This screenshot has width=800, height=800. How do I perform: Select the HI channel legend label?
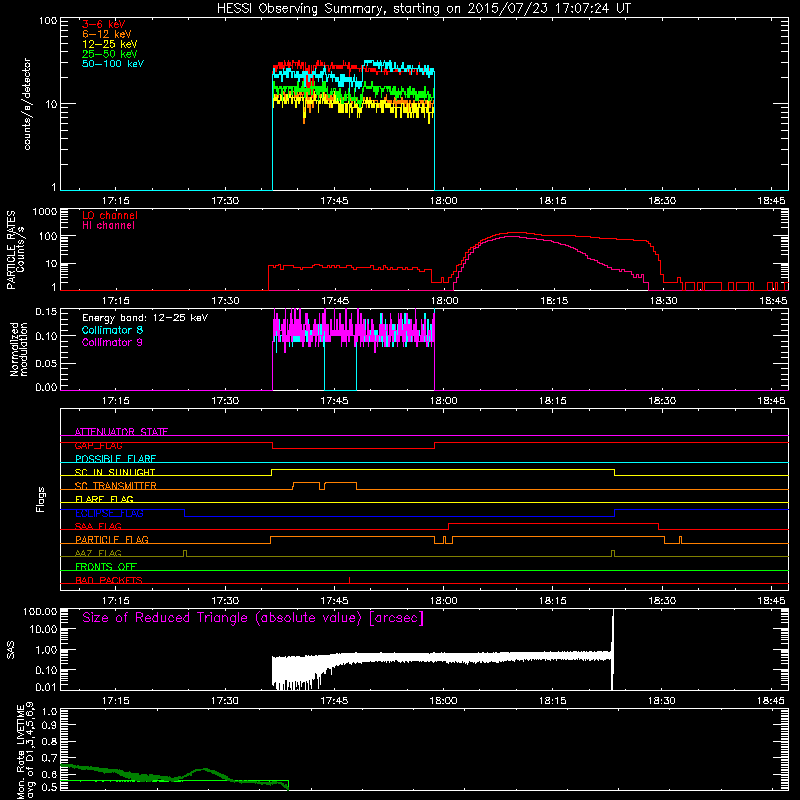pos(108,225)
